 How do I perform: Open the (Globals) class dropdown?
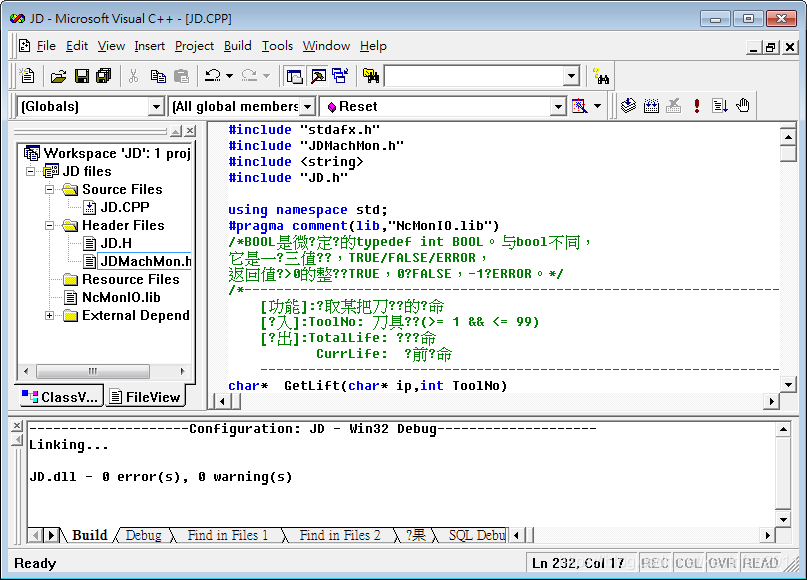coord(156,107)
